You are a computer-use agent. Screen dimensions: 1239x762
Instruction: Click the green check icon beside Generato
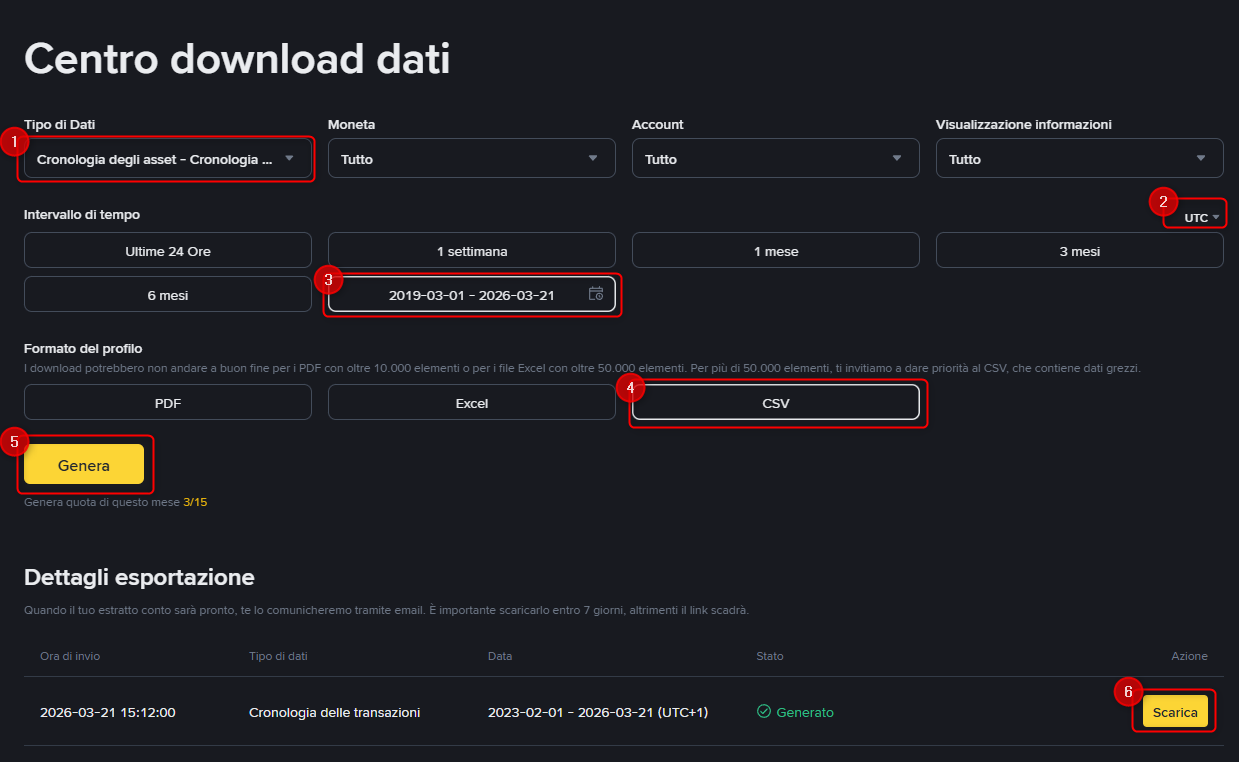pyautogui.click(x=762, y=712)
